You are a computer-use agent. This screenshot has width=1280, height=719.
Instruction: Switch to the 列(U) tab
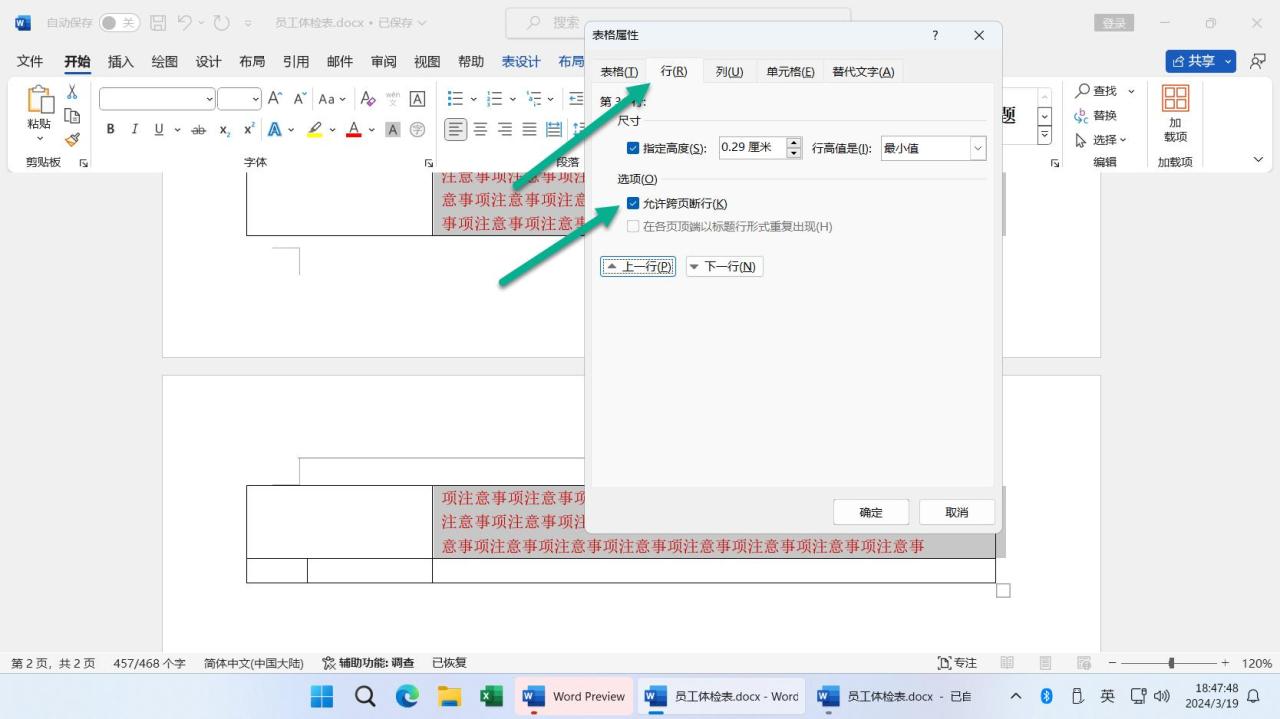[729, 71]
